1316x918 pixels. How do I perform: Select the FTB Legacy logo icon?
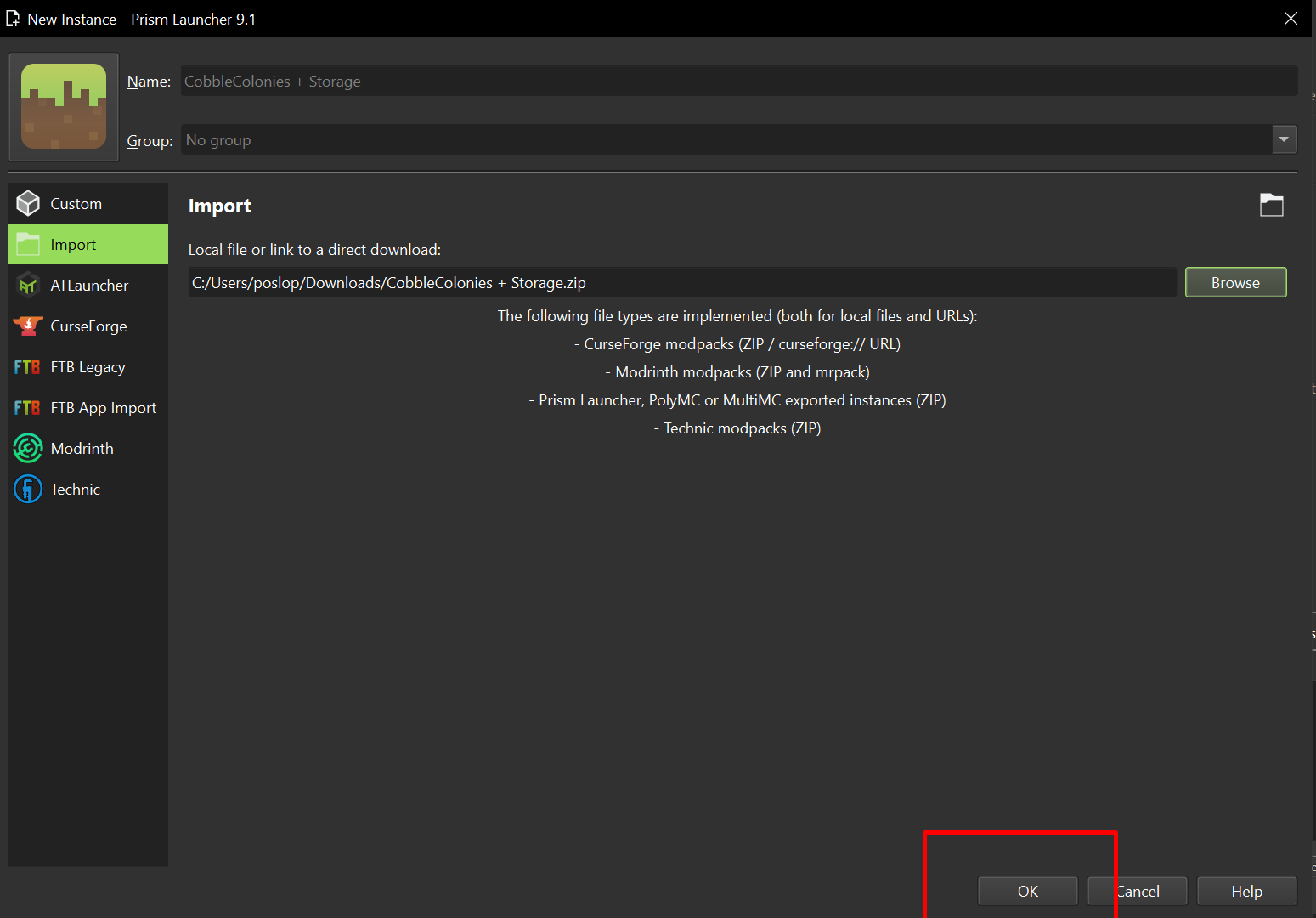click(28, 367)
